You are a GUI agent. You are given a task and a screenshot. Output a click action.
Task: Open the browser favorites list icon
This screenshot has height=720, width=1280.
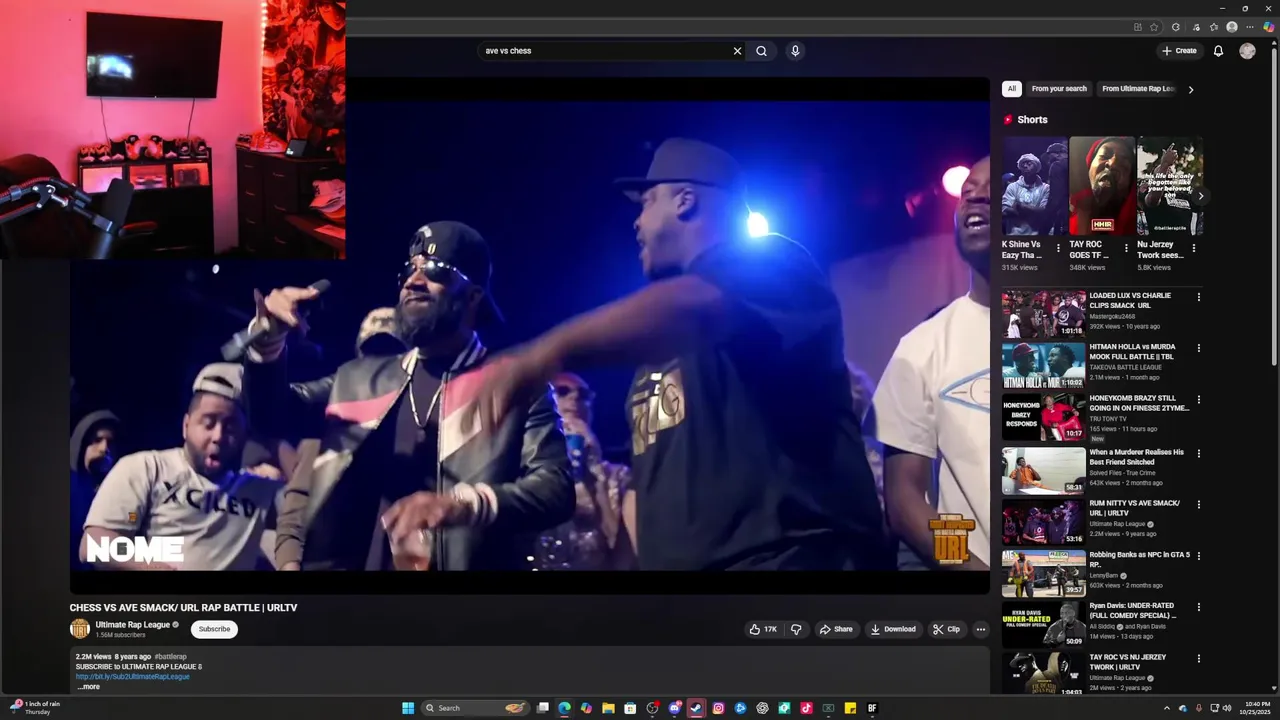(1214, 27)
